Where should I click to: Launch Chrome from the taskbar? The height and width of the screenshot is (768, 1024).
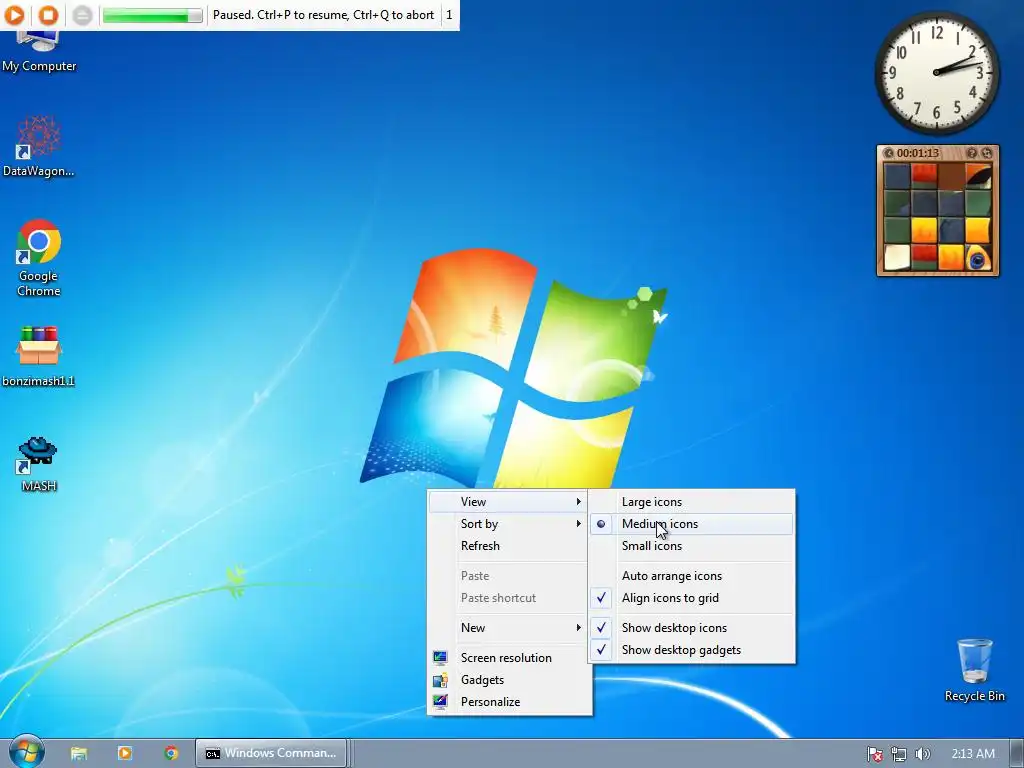[x=171, y=753]
